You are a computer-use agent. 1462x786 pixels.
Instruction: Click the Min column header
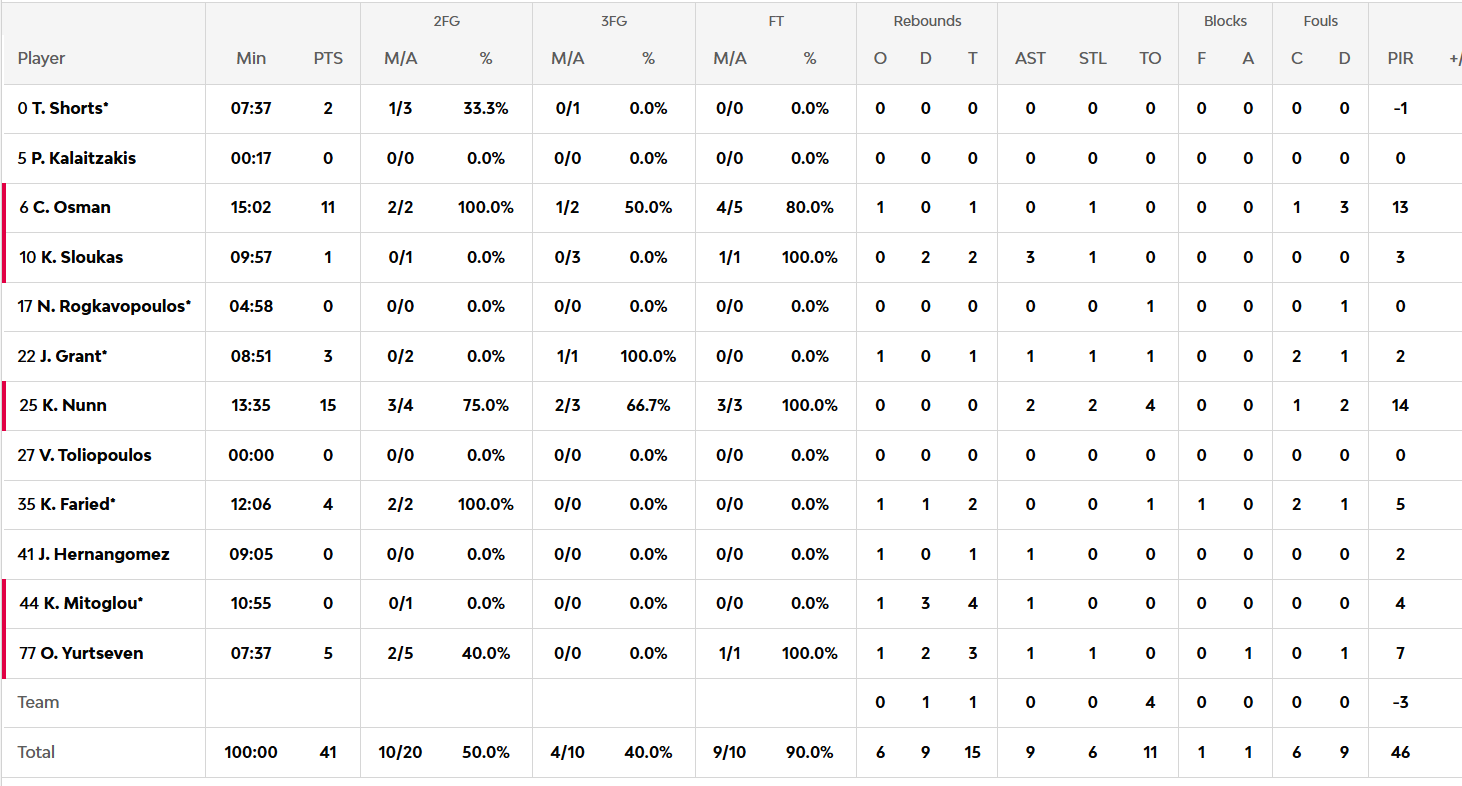[x=251, y=58]
